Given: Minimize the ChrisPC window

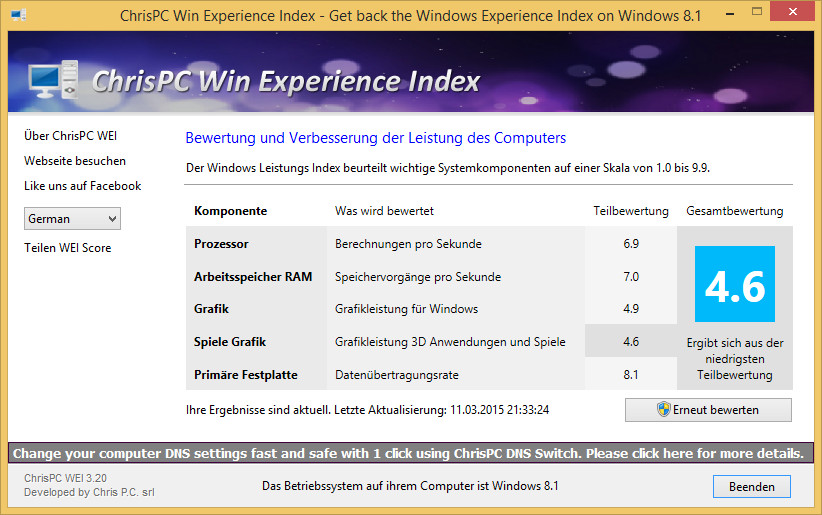Looking at the screenshot, I should click(x=730, y=14).
